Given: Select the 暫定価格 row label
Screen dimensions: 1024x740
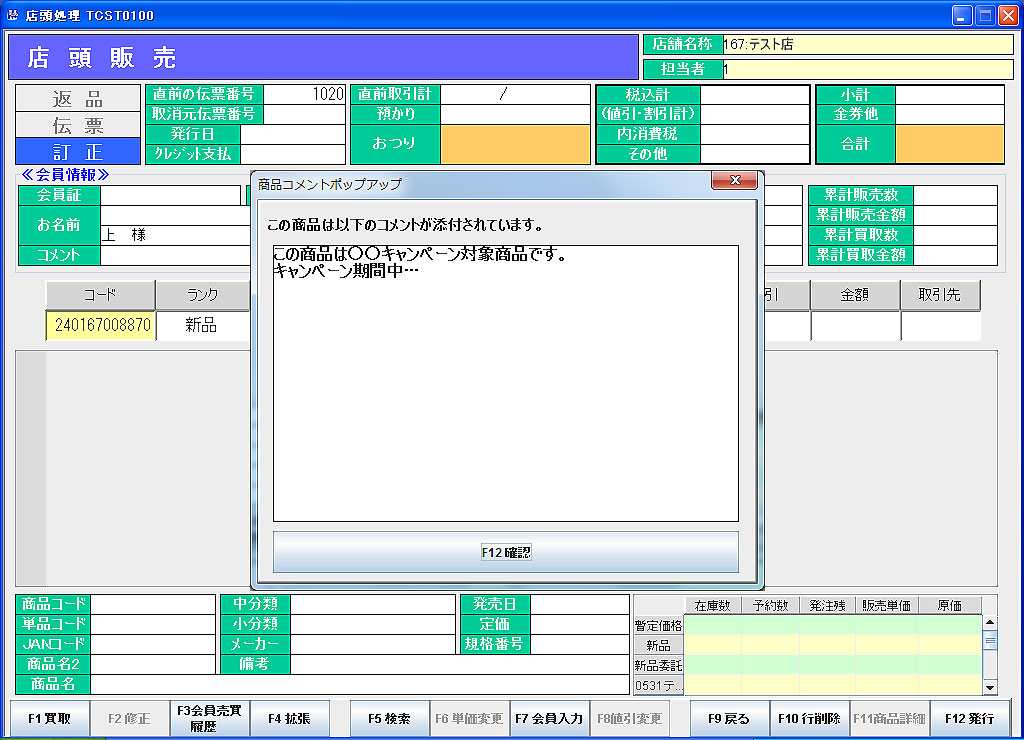Looking at the screenshot, I should [x=658, y=626].
